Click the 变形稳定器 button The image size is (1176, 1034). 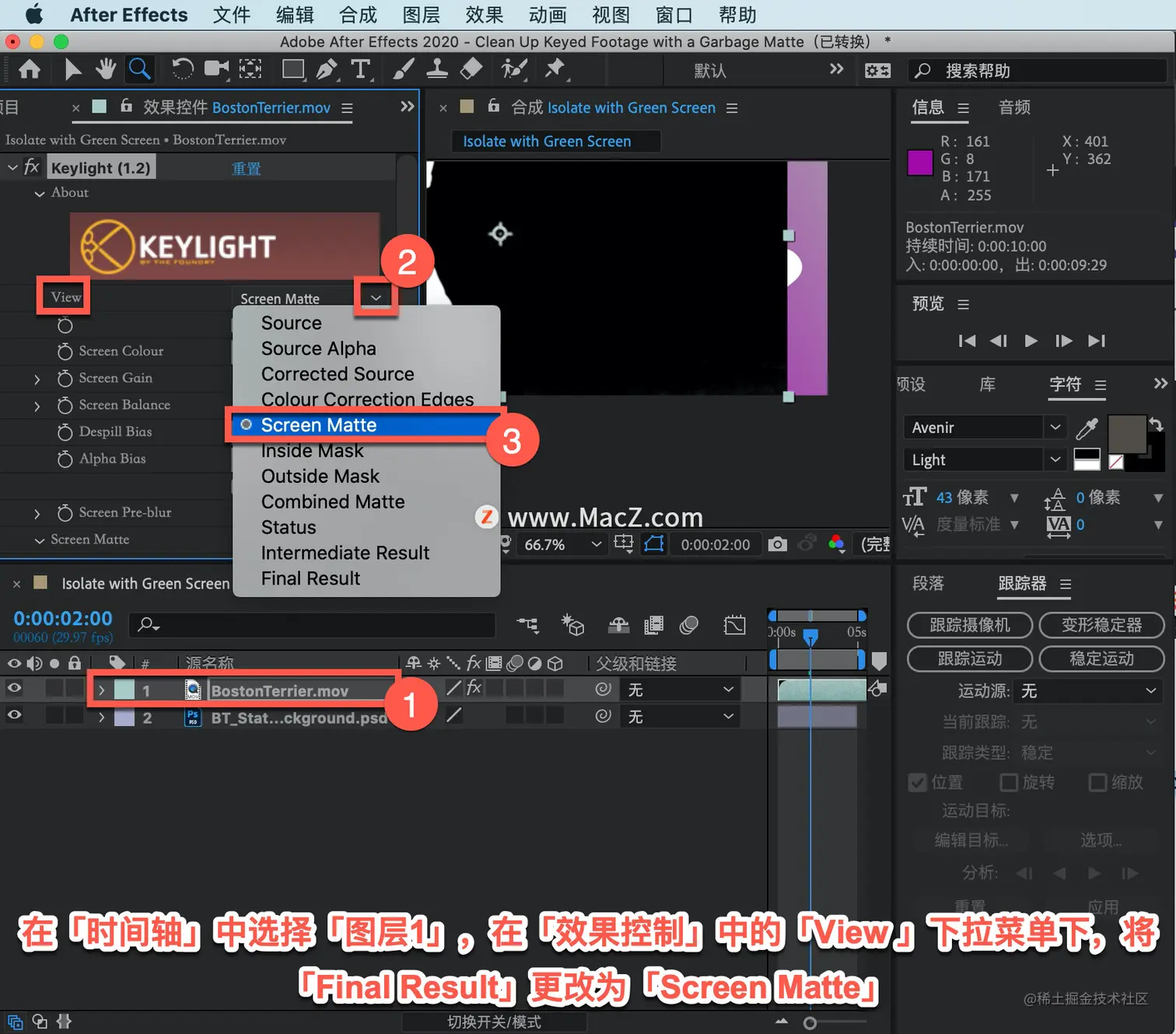(x=1101, y=624)
